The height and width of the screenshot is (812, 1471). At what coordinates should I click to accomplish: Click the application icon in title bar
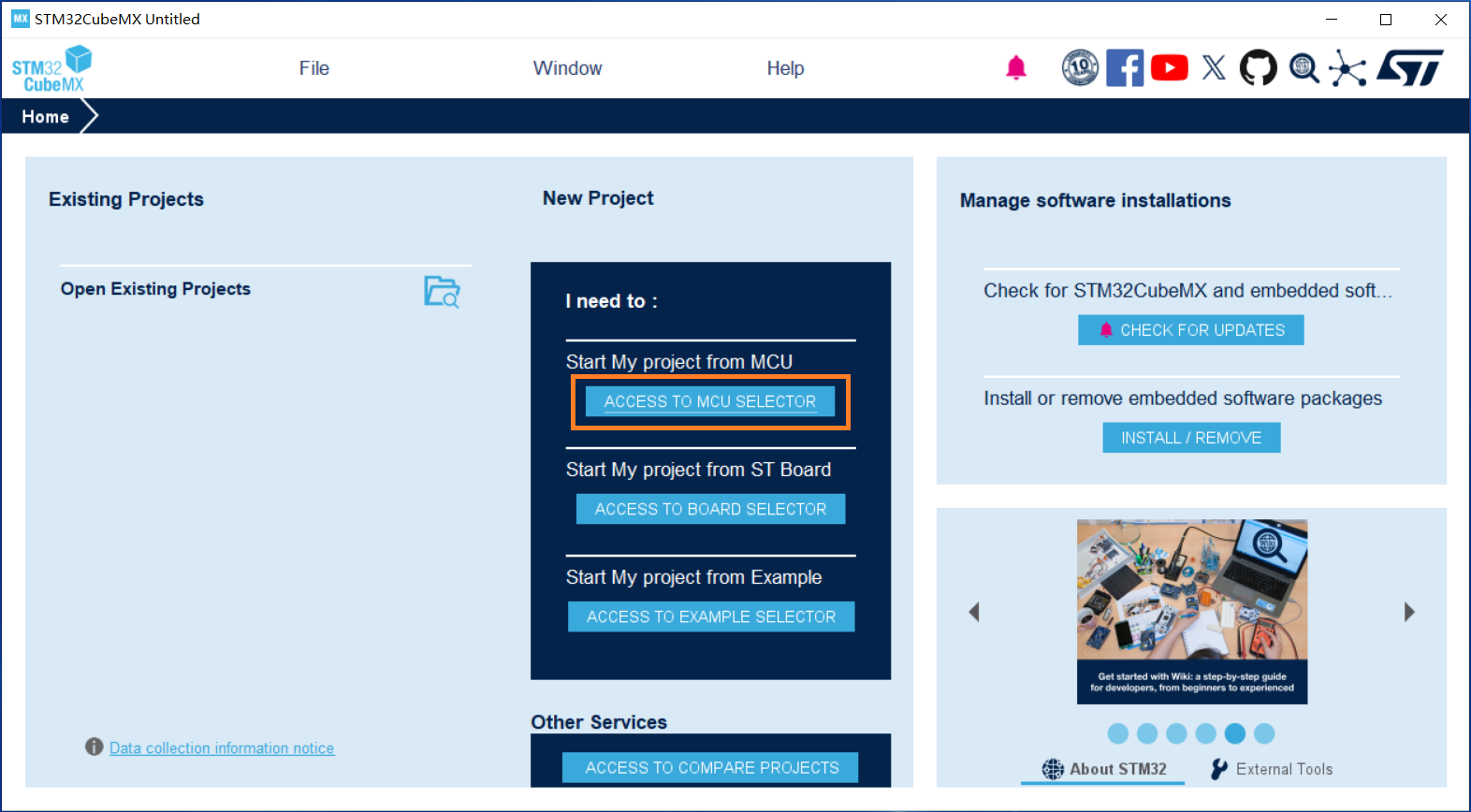coord(20,19)
